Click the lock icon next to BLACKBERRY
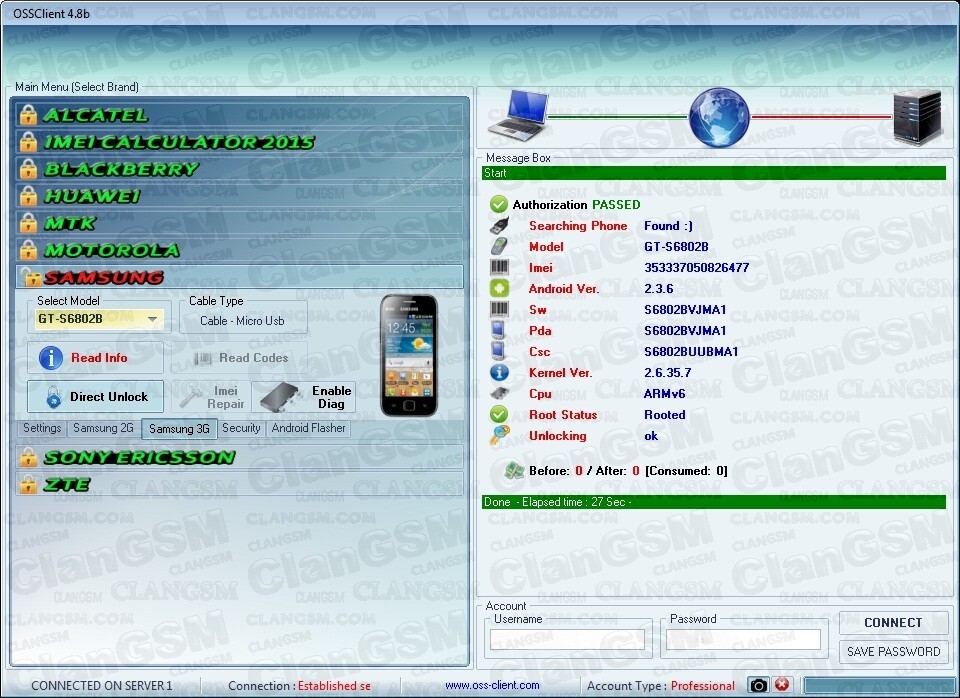The width and height of the screenshot is (960, 698). click(x=28, y=169)
